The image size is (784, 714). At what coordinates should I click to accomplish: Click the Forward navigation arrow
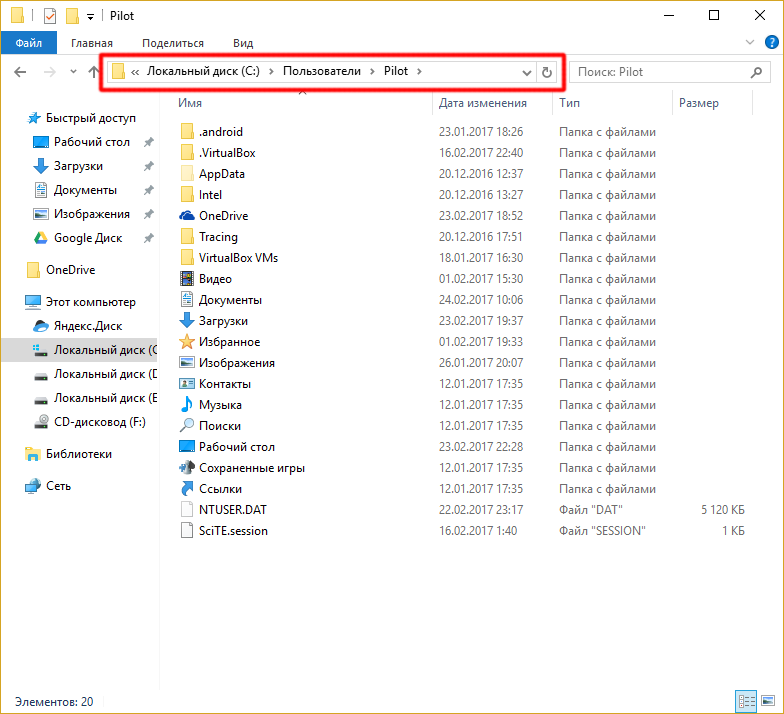click(x=50, y=72)
